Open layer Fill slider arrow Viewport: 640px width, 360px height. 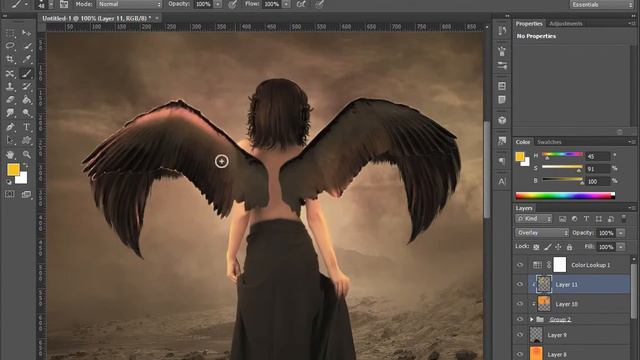(621, 247)
